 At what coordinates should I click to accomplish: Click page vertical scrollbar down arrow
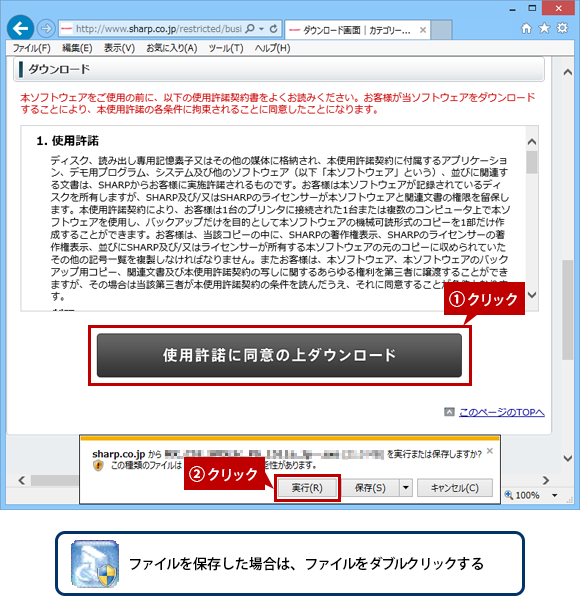(x=568, y=458)
